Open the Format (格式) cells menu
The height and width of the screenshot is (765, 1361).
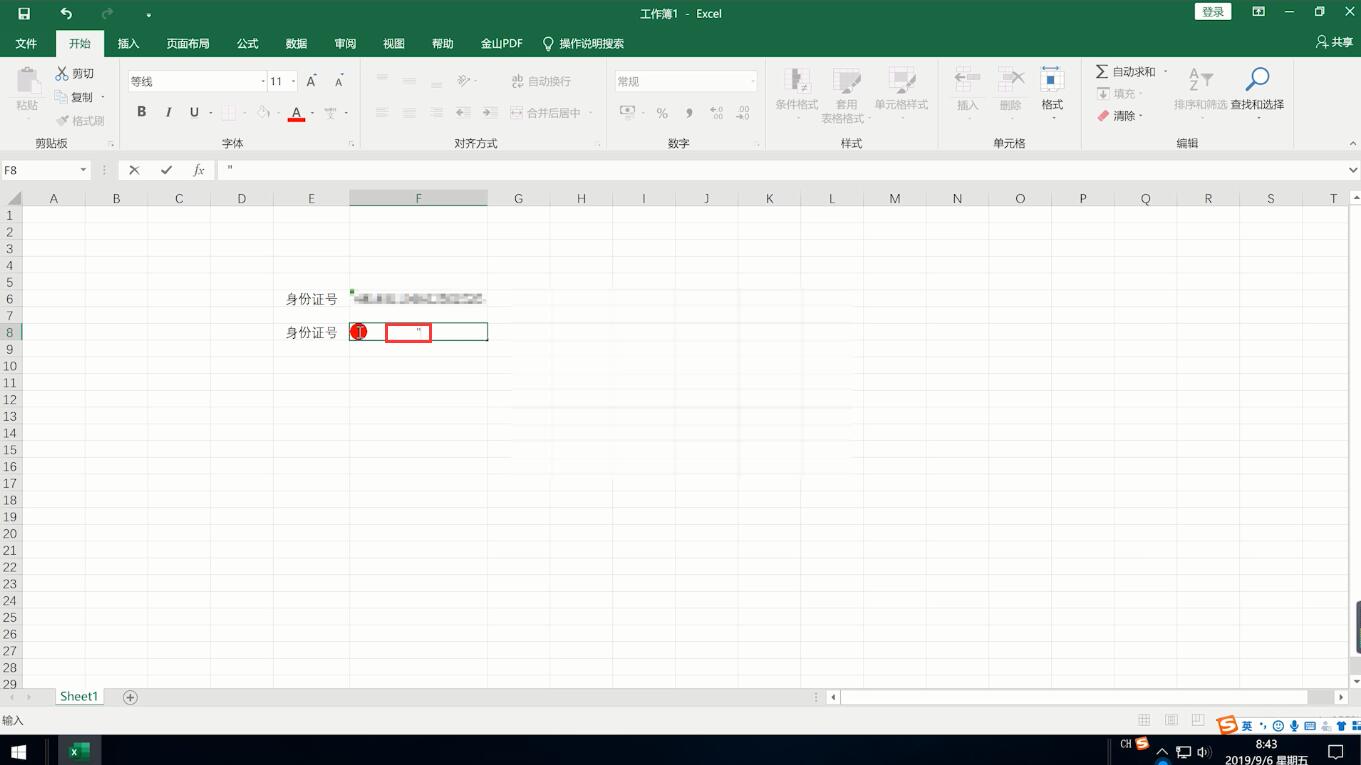(1052, 93)
